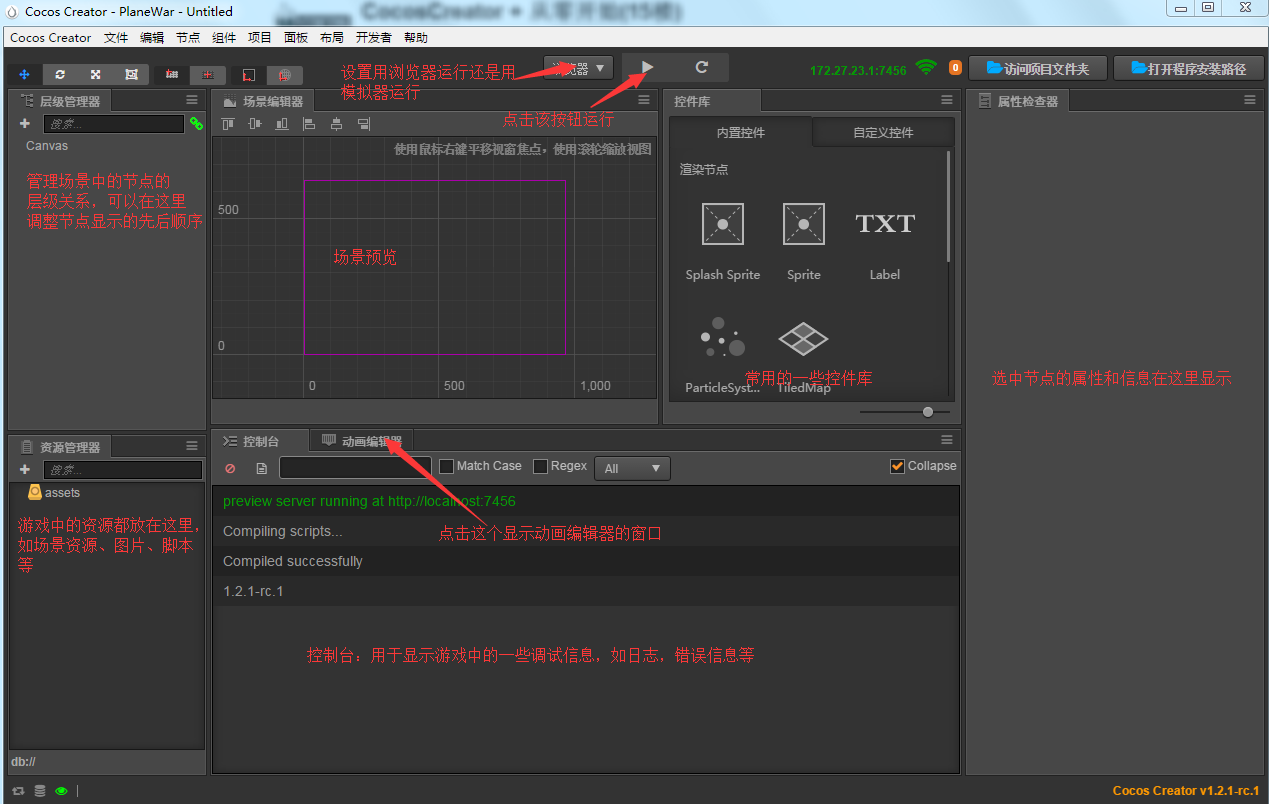This screenshot has width=1269, height=804.
Task: Toggle the pivot/center positioning mode button
Action: pos(171,74)
